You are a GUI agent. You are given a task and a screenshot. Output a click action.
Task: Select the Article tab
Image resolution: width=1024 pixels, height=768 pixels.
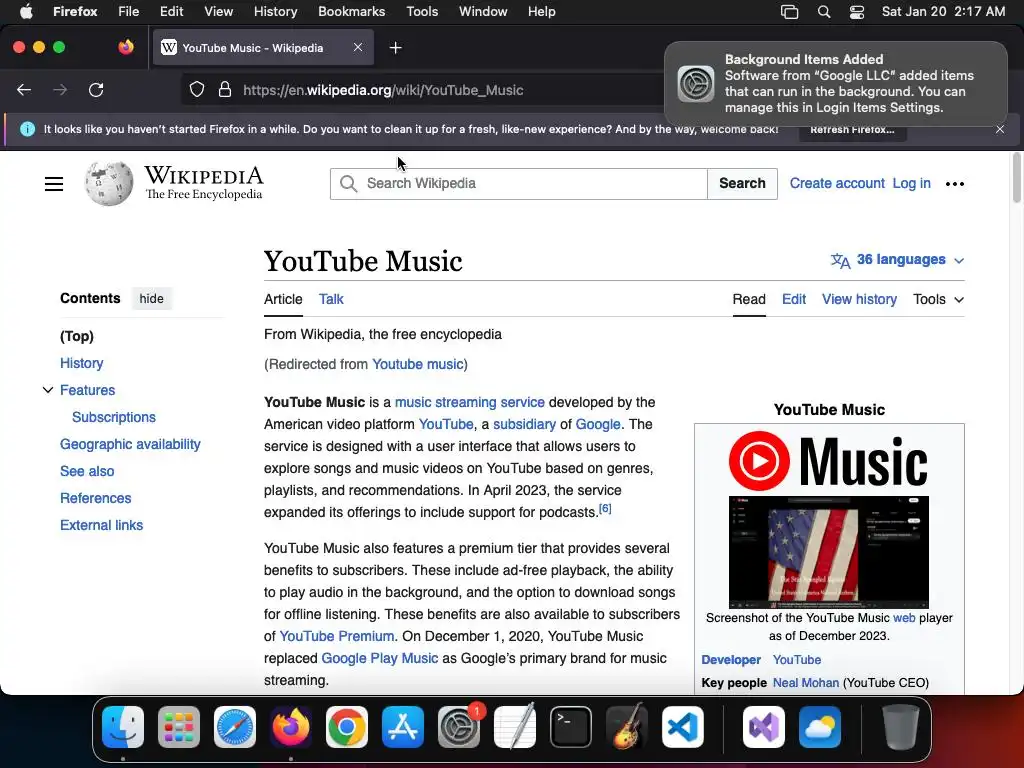(283, 299)
